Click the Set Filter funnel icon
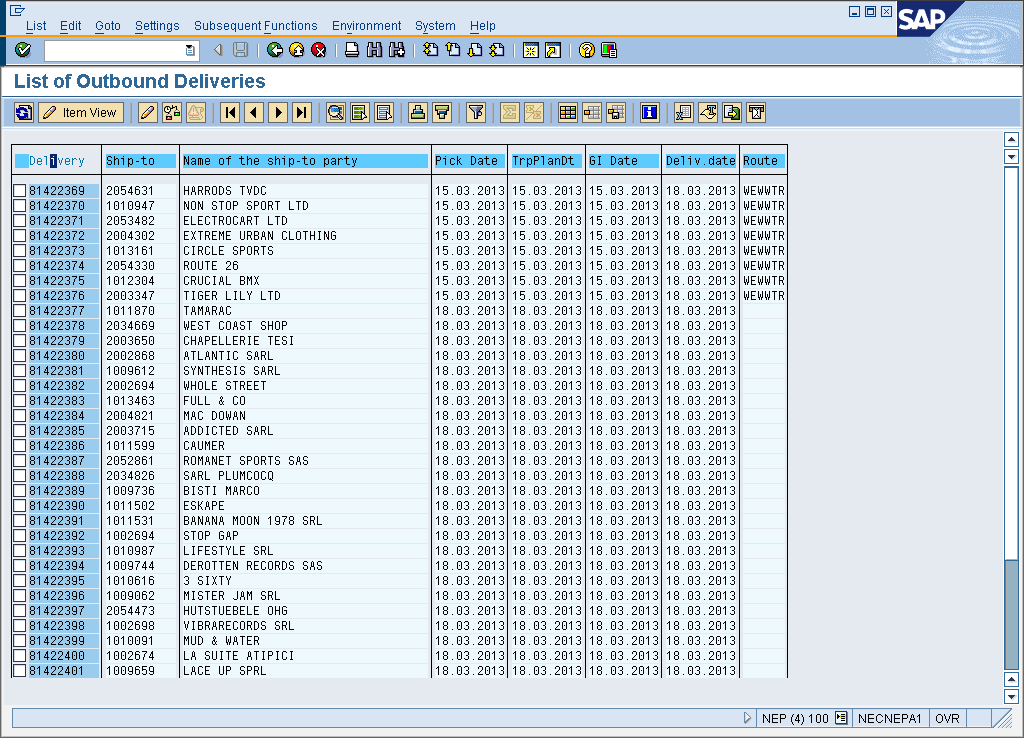 (476, 113)
